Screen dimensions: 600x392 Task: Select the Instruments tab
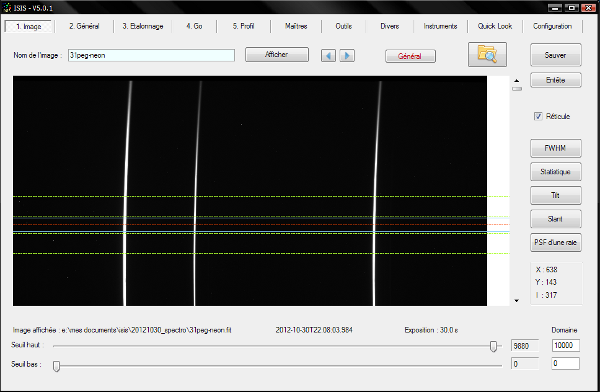(440, 26)
